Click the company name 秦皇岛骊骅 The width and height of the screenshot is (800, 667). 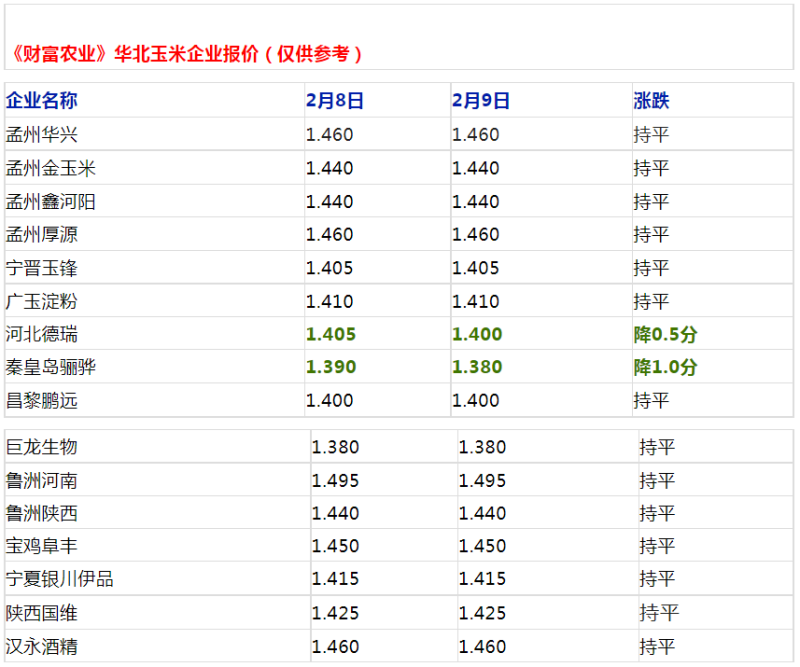point(51,367)
